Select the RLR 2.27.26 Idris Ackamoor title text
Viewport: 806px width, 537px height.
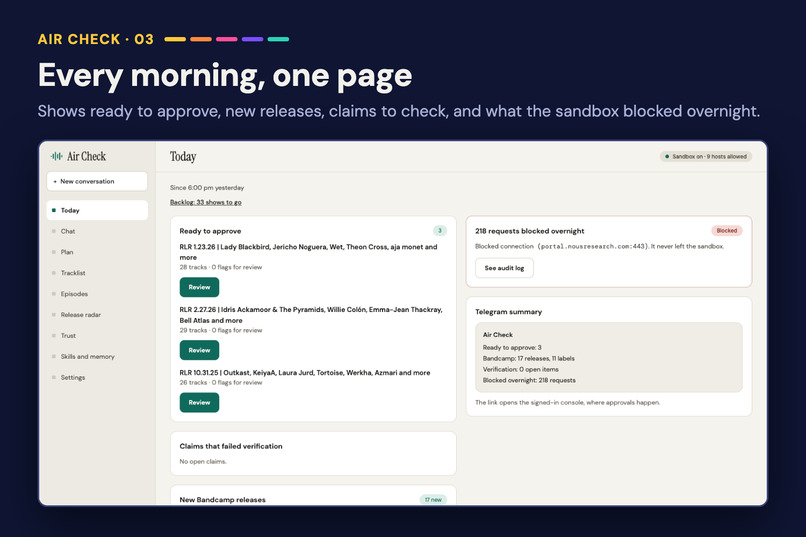pyautogui.click(x=311, y=315)
